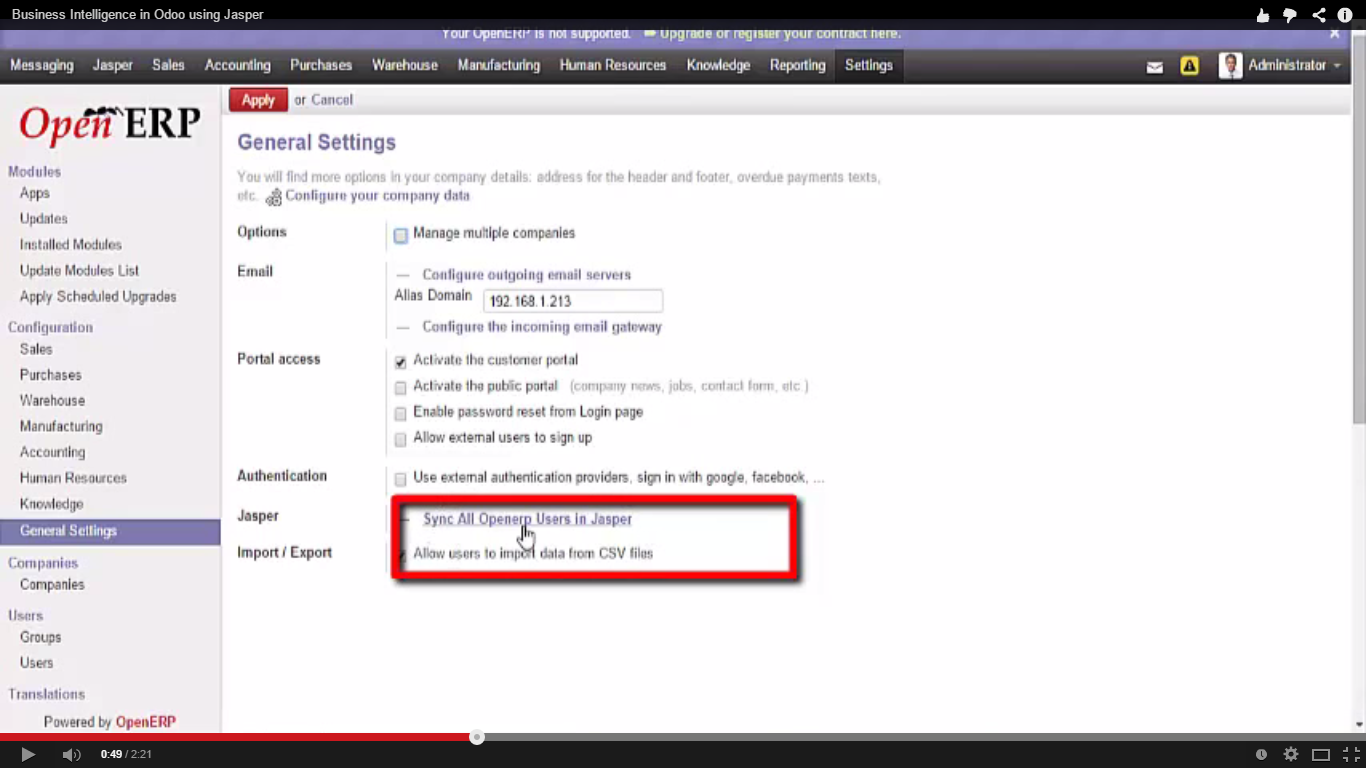Open Purchases configuration in sidebar
Viewport: 1366px width, 768px height.
click(x=51, y=375)
